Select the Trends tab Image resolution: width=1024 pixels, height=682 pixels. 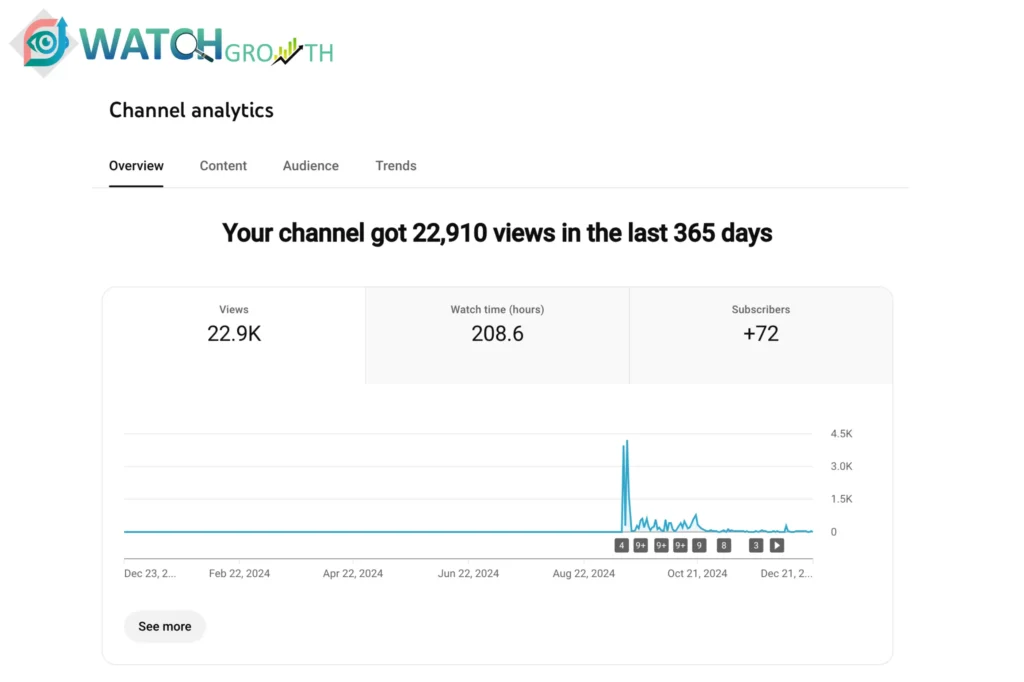pos(396,166)
